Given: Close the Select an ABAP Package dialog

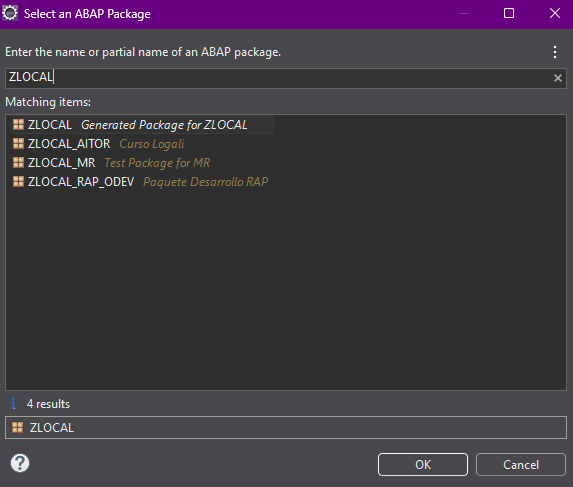Looking at the screenshot, I should coord(555,14).
